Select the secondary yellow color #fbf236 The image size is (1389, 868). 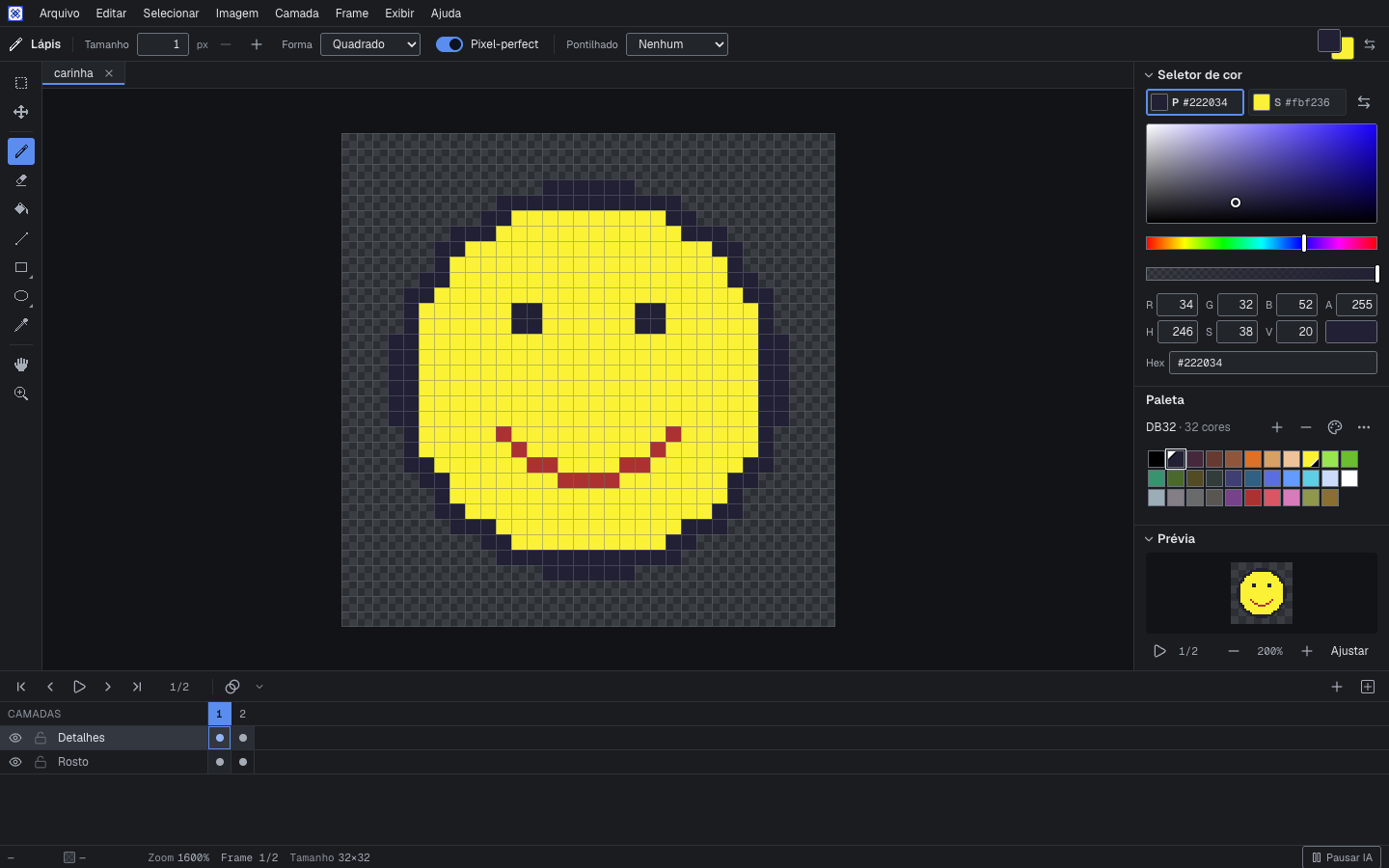[1296, 102]
